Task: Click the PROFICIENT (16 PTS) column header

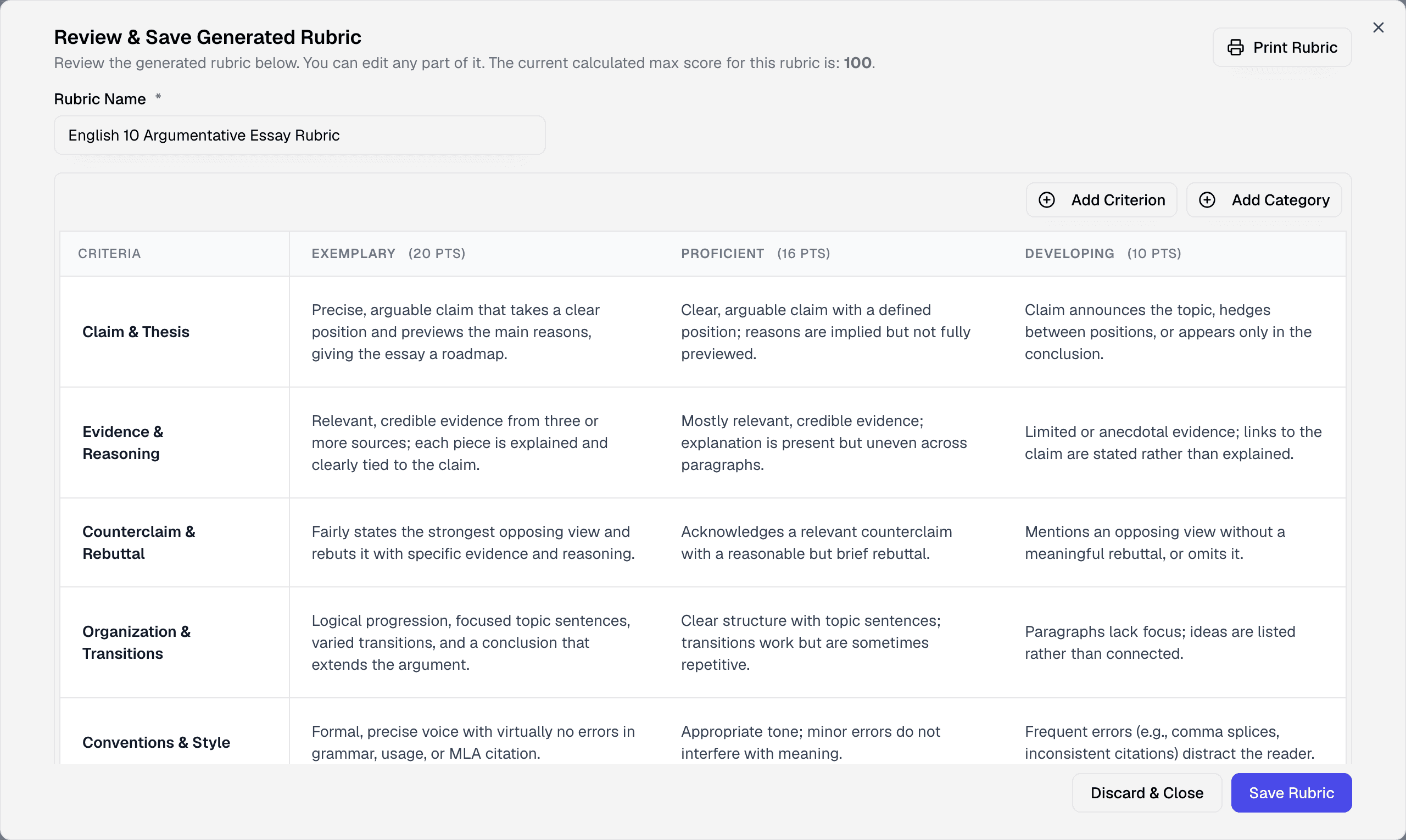Action: tap(755, 254)
